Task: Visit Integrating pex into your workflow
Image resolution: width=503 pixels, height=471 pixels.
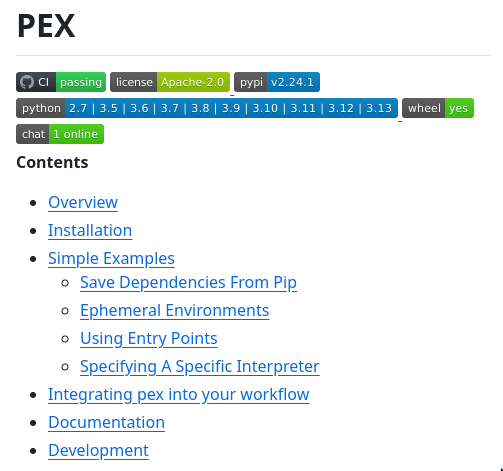Action: tap(179, 395)
